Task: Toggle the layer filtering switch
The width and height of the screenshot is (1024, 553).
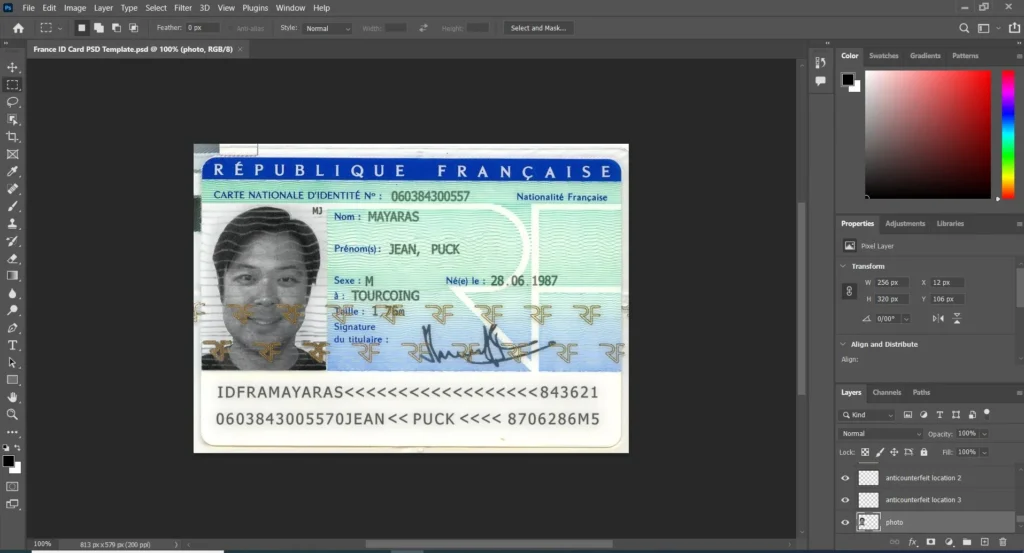Action: 987,413
